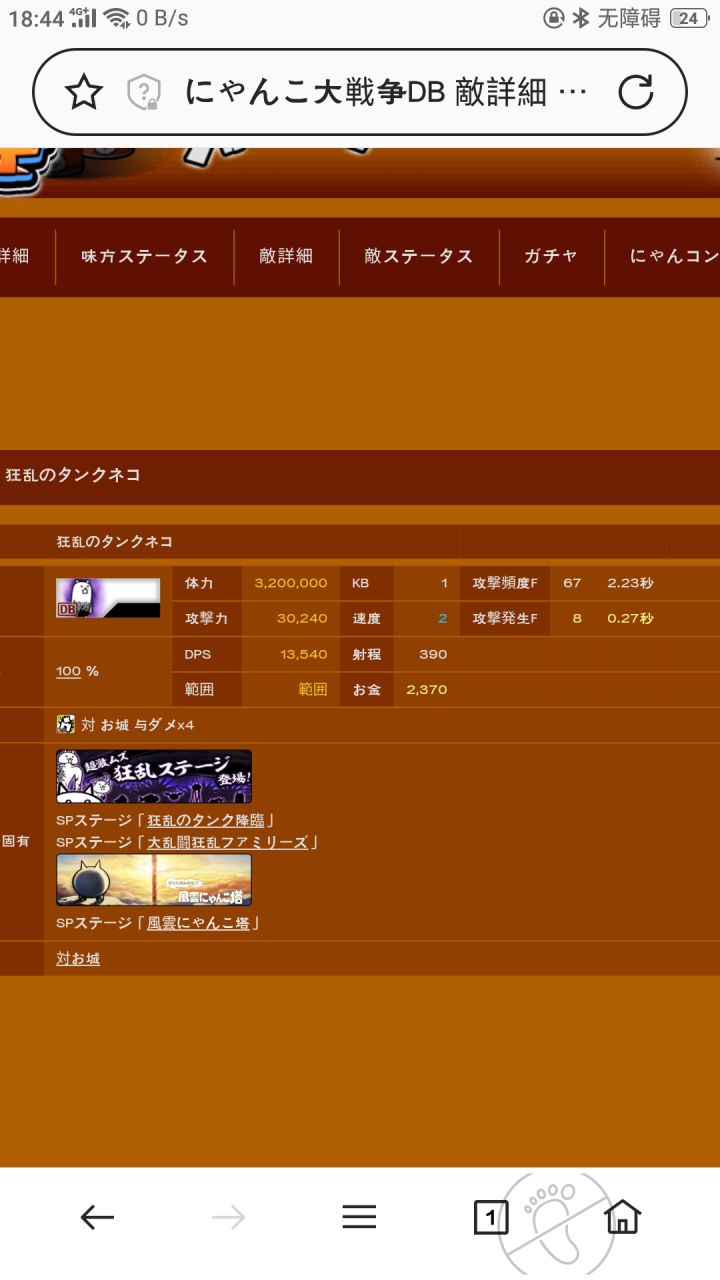Tap the 対 お城 ability icon
Image resolution: width=720 pixels, height=1280 pixels.
65,724
